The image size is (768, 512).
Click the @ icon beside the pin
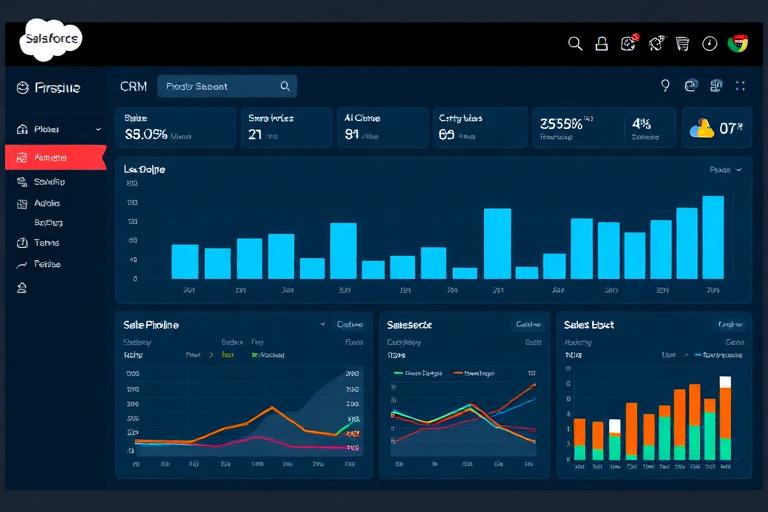point(691,86)
